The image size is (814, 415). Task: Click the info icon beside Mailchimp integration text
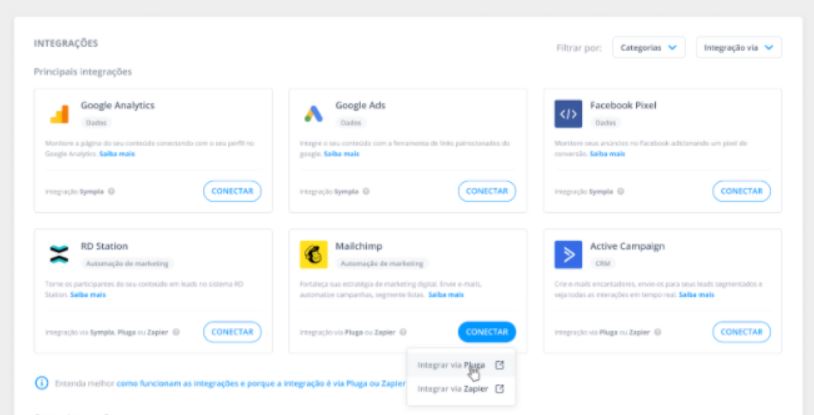tap(402, 332)
